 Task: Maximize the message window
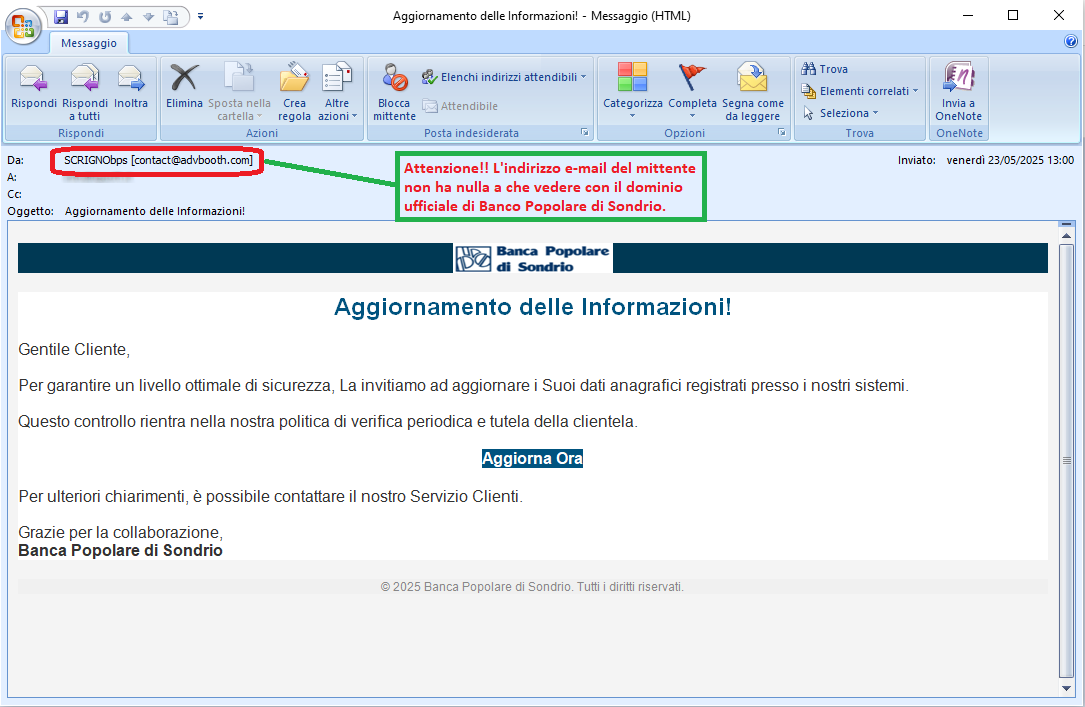point(1013,15)
